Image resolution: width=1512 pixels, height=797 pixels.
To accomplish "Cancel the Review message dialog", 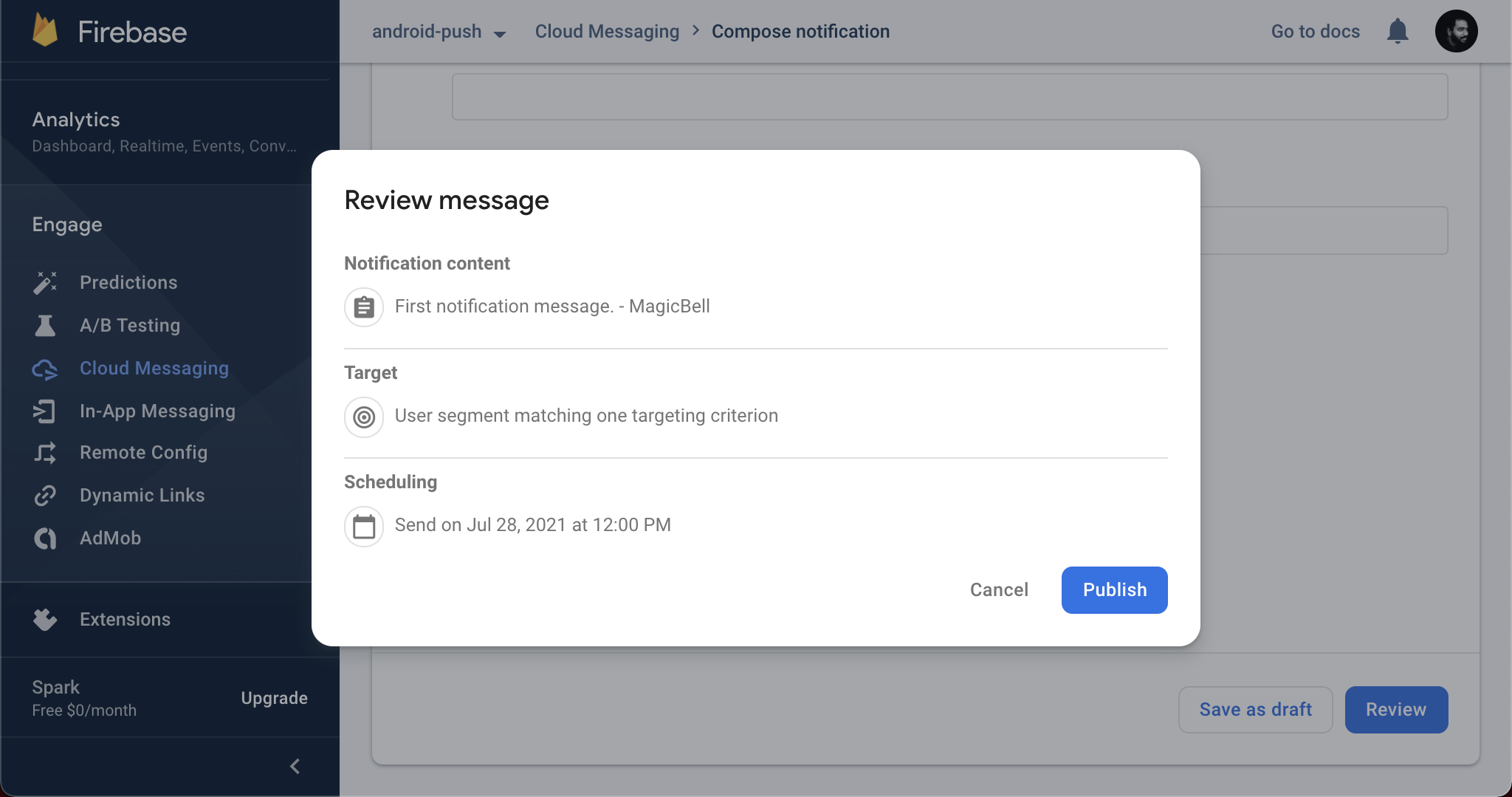I will pos(998,589).
